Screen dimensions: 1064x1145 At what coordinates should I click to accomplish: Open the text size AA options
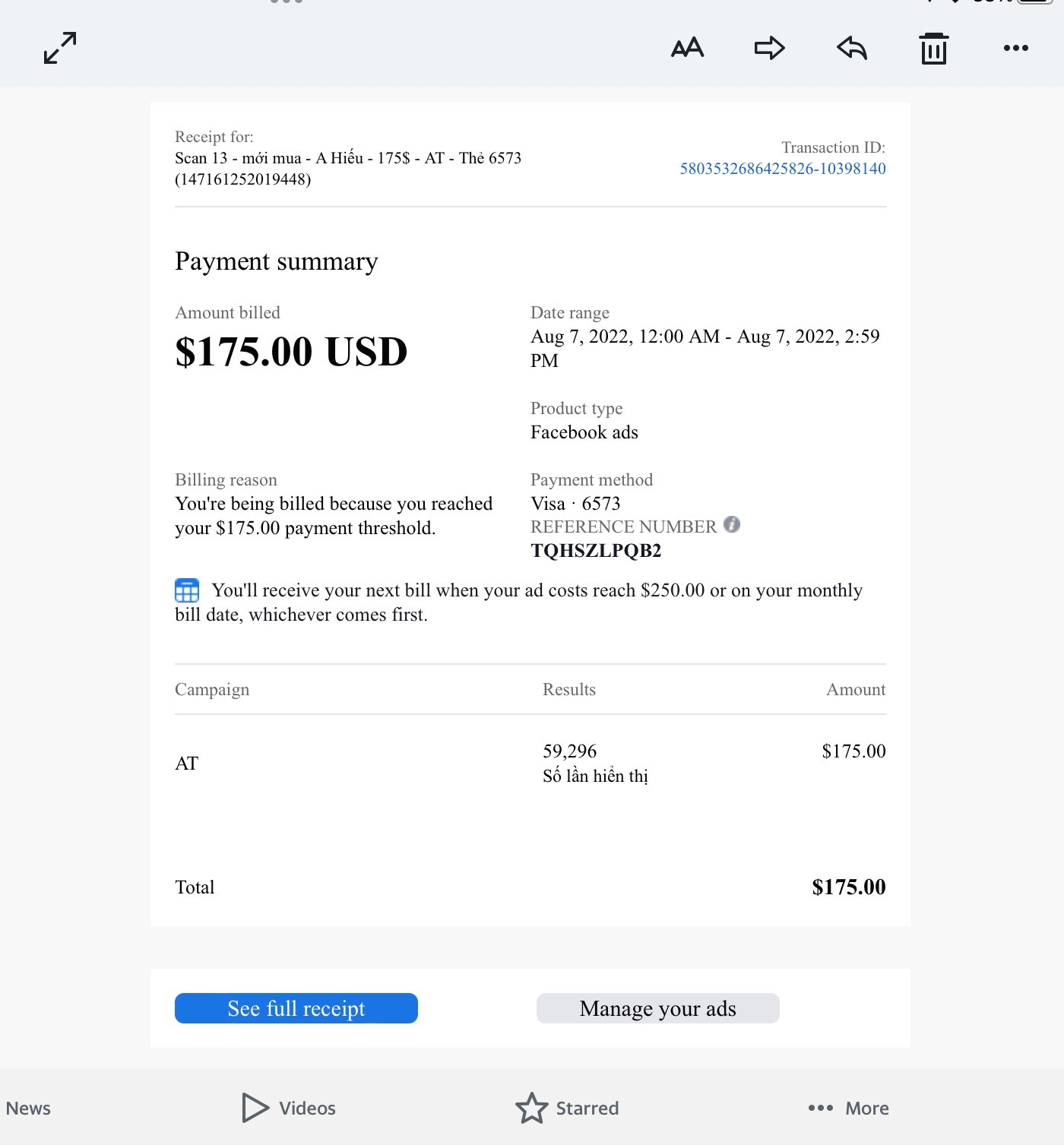687,48
